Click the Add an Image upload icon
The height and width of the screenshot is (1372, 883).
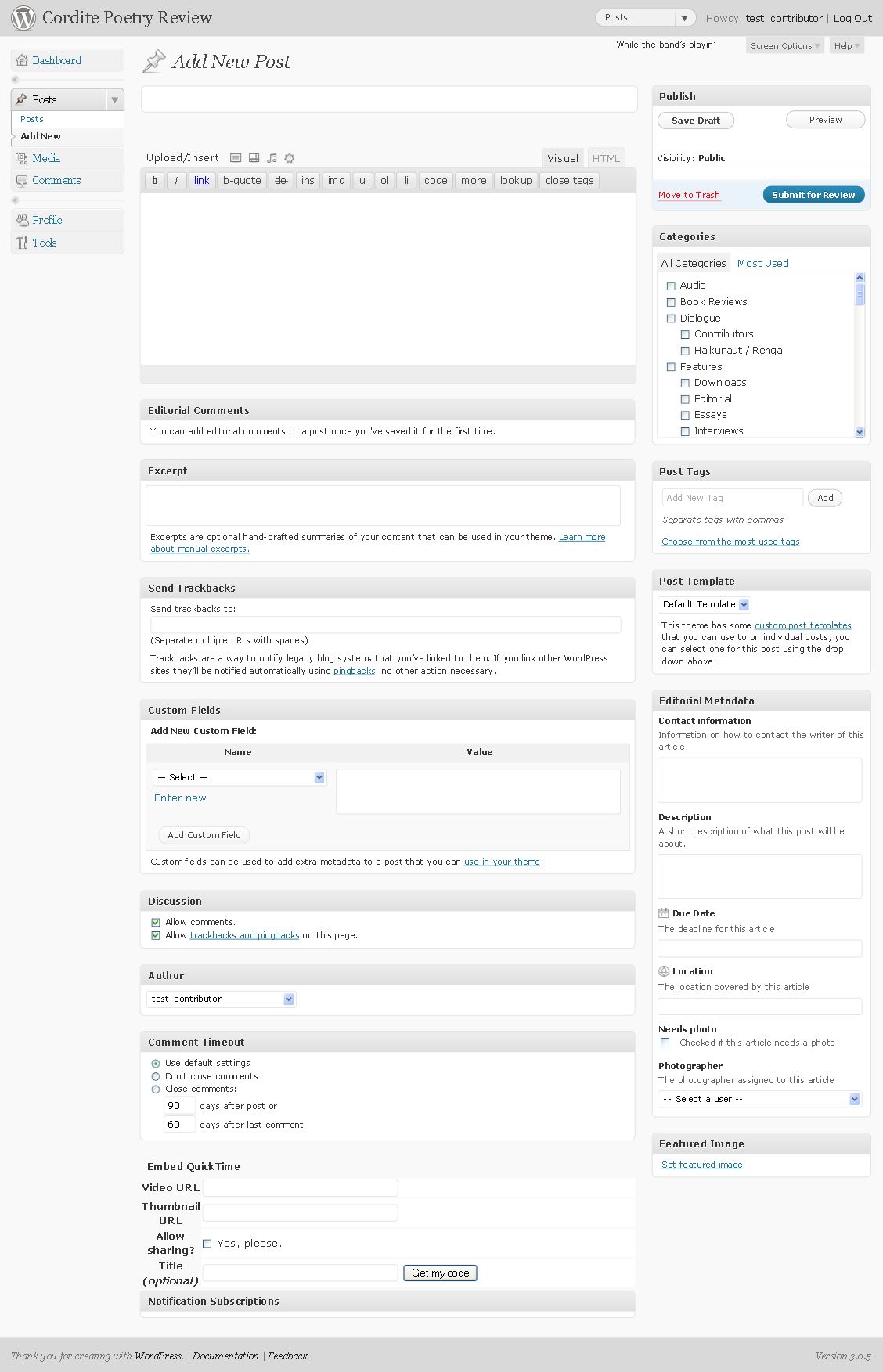[x=236, y=158]
